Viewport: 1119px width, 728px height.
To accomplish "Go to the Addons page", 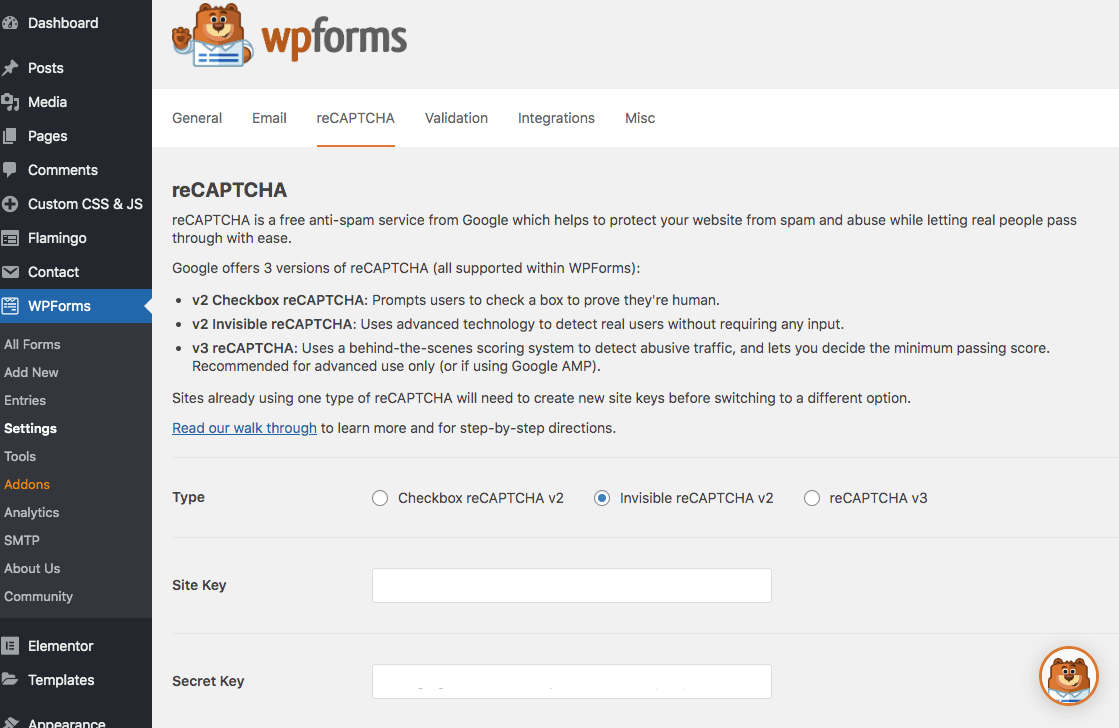I will (x=27, y=484).
